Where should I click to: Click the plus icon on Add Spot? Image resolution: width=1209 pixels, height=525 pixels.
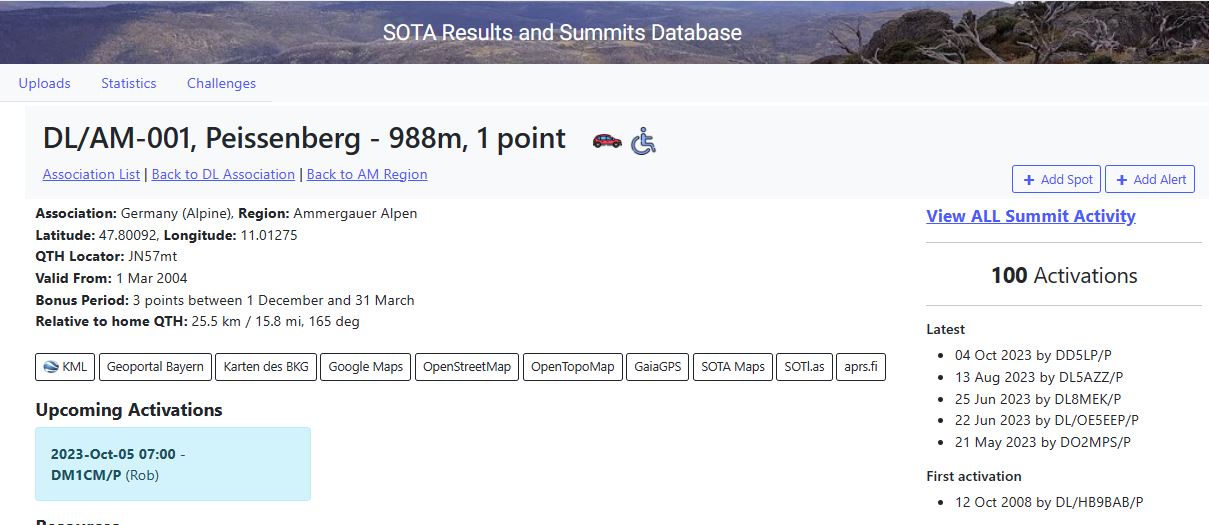(1029, 180)
